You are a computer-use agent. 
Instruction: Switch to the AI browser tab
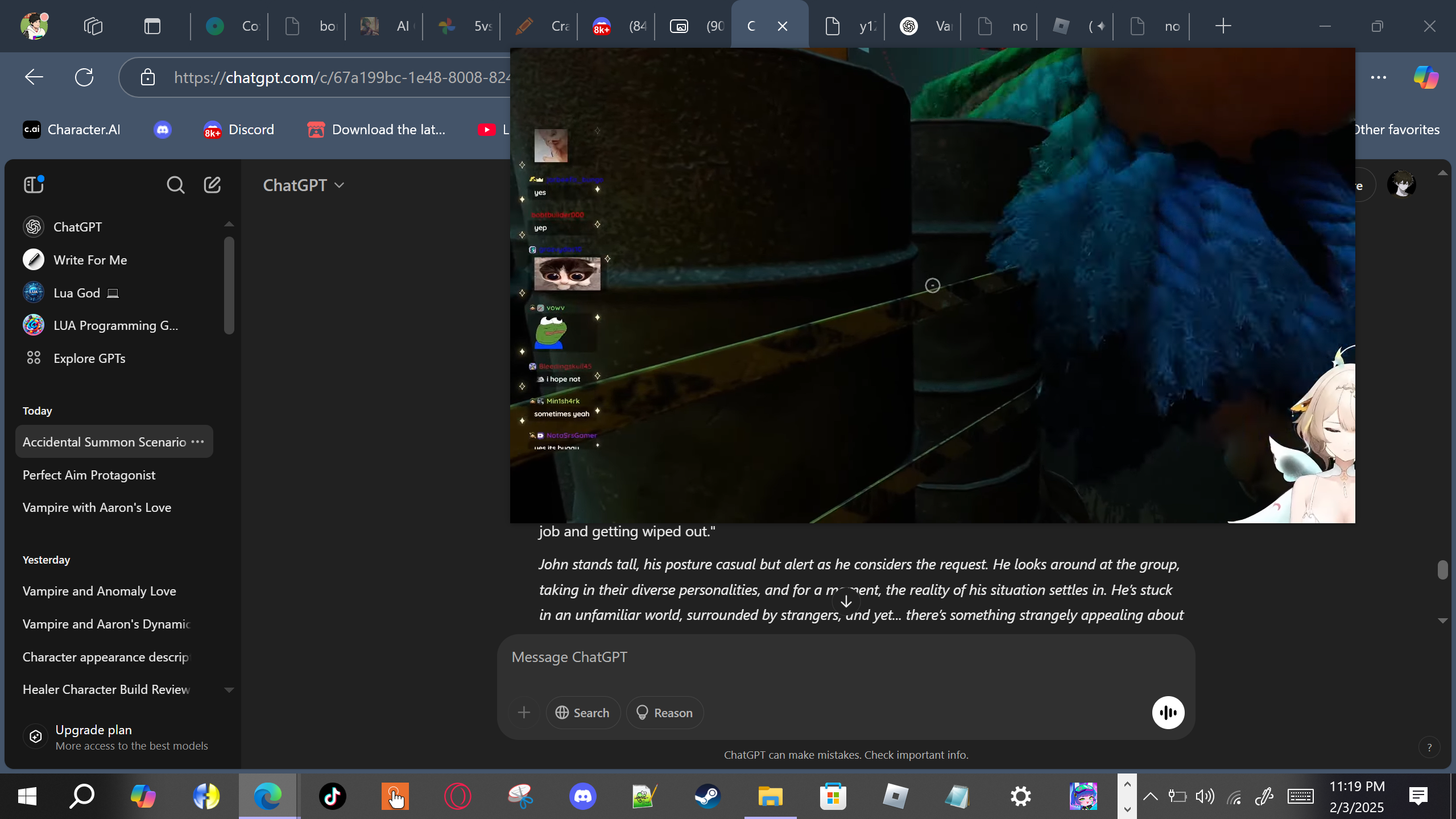coord(385,26)
